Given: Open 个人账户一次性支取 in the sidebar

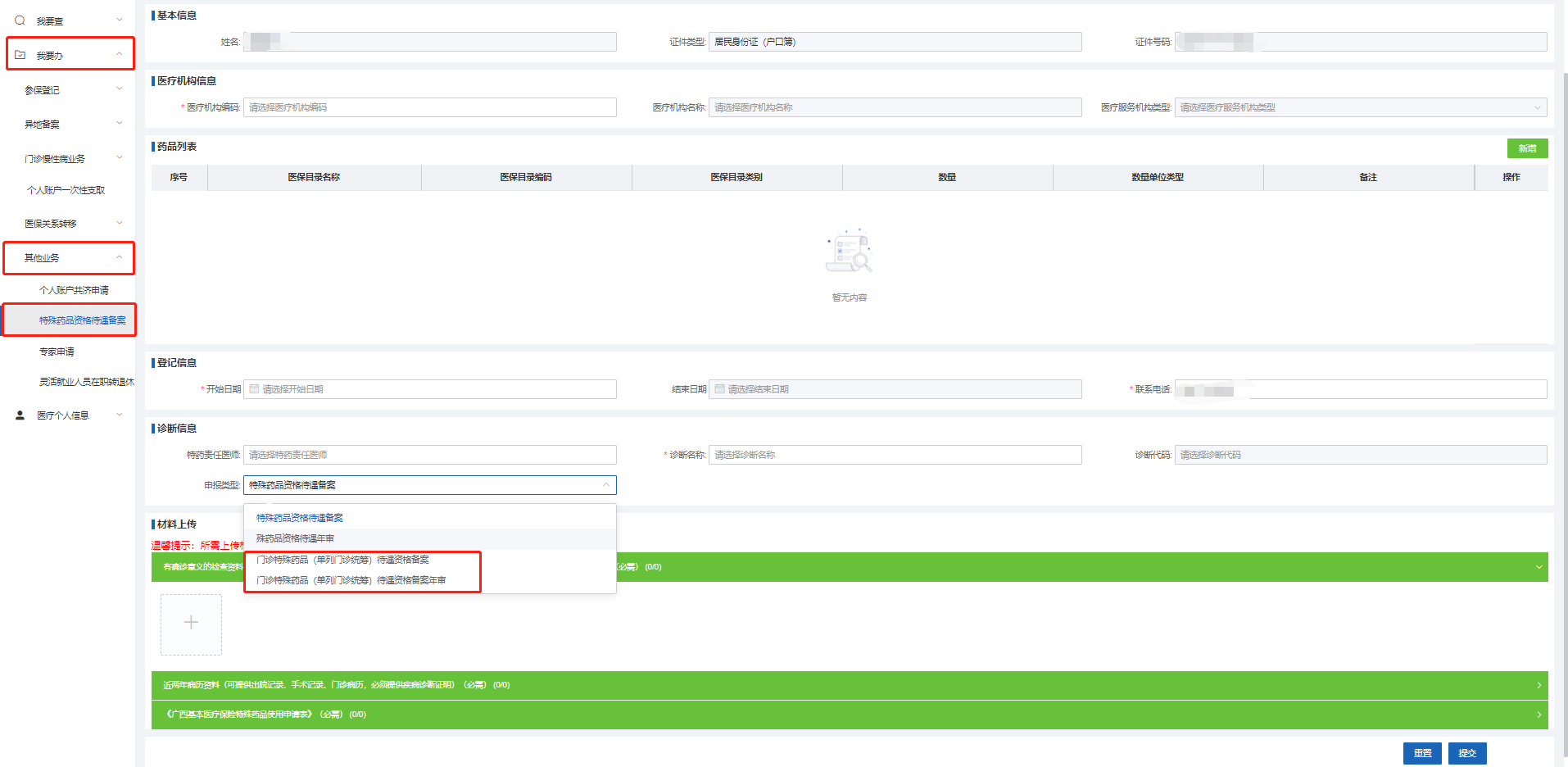Looking at the screenshot, I should pyautogui.click(x=66, y=190).
